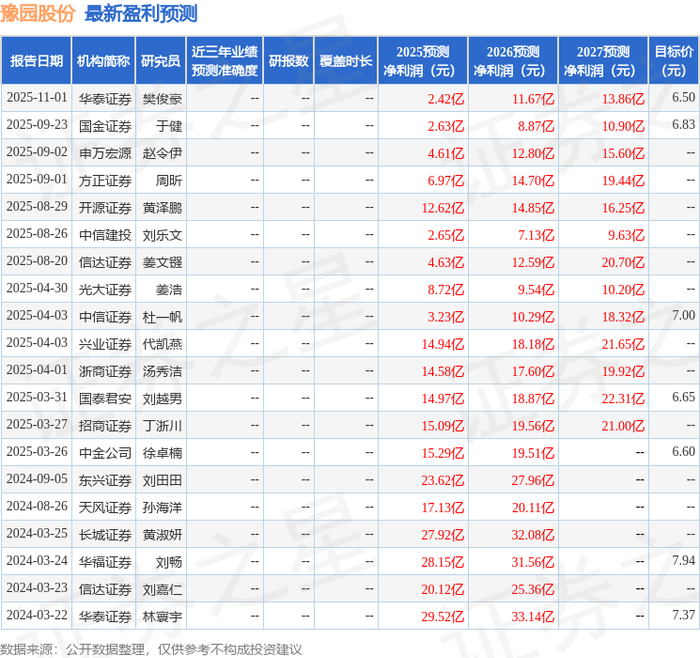Click target price 6.83

683,125
